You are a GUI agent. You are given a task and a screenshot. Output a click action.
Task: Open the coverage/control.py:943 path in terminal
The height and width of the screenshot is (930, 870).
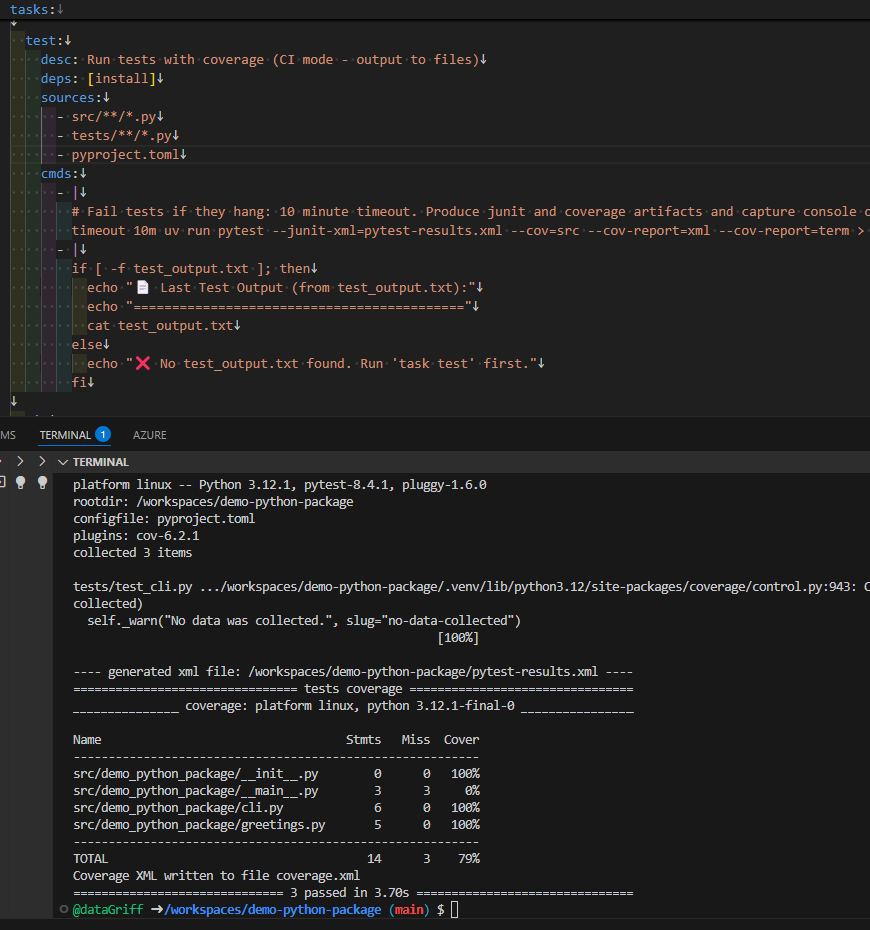pos(538,587)
